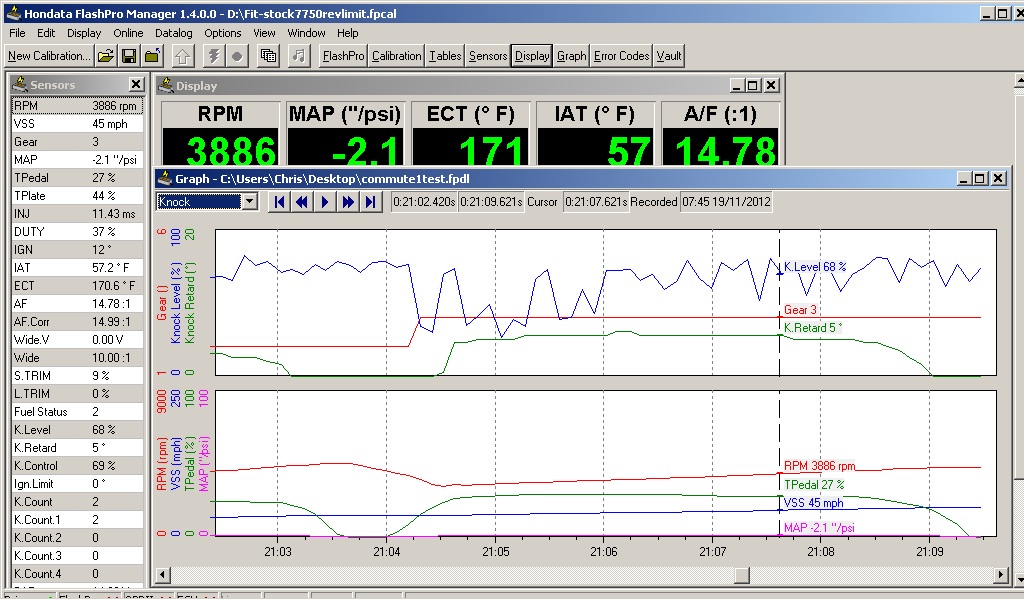Select the TPlate 44 % row

click(77, 196)
